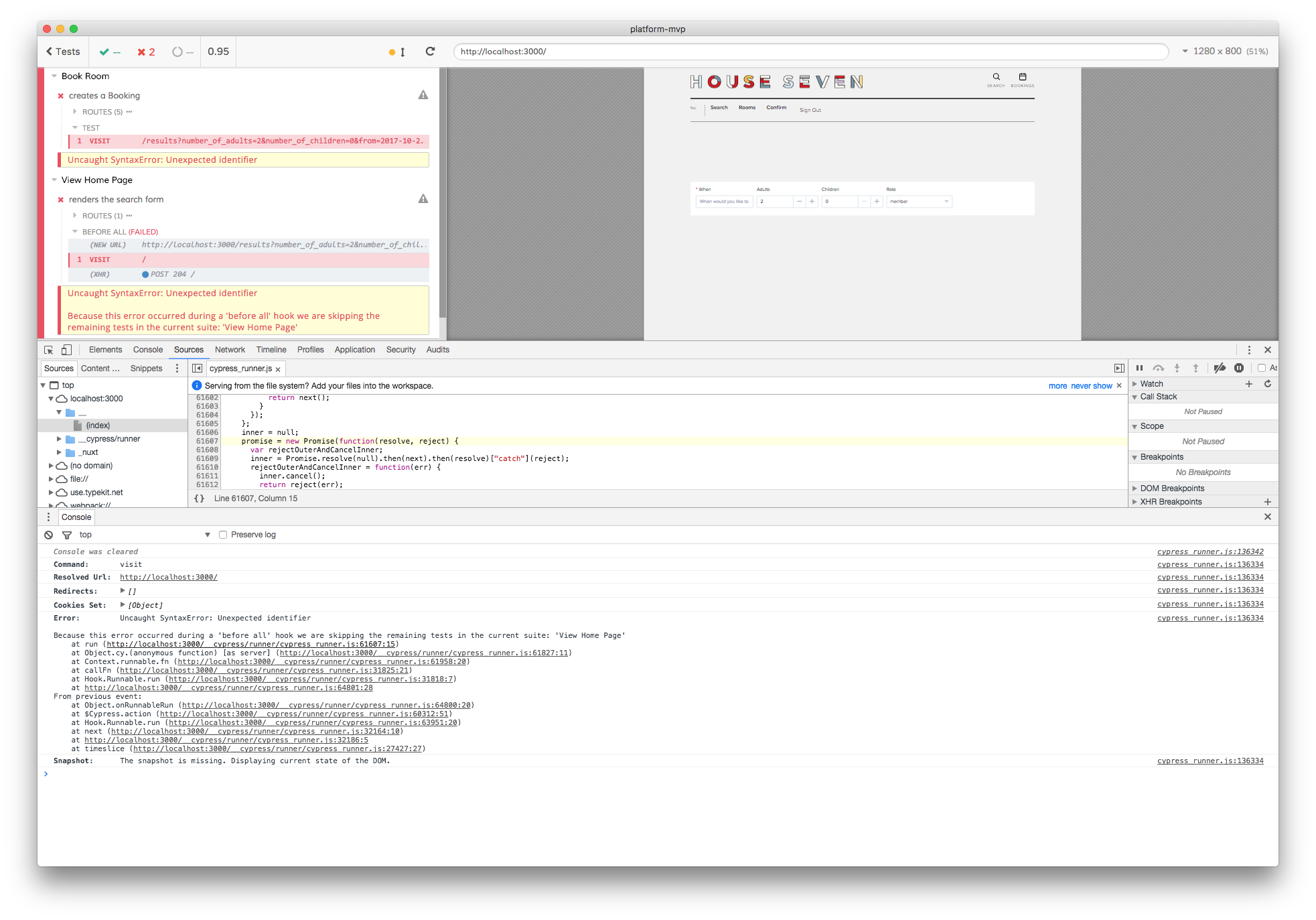Viewport: 1316px width, 920px height.
Task: Pause script execution in the debugger
Action: click(x=1140, y=367)
